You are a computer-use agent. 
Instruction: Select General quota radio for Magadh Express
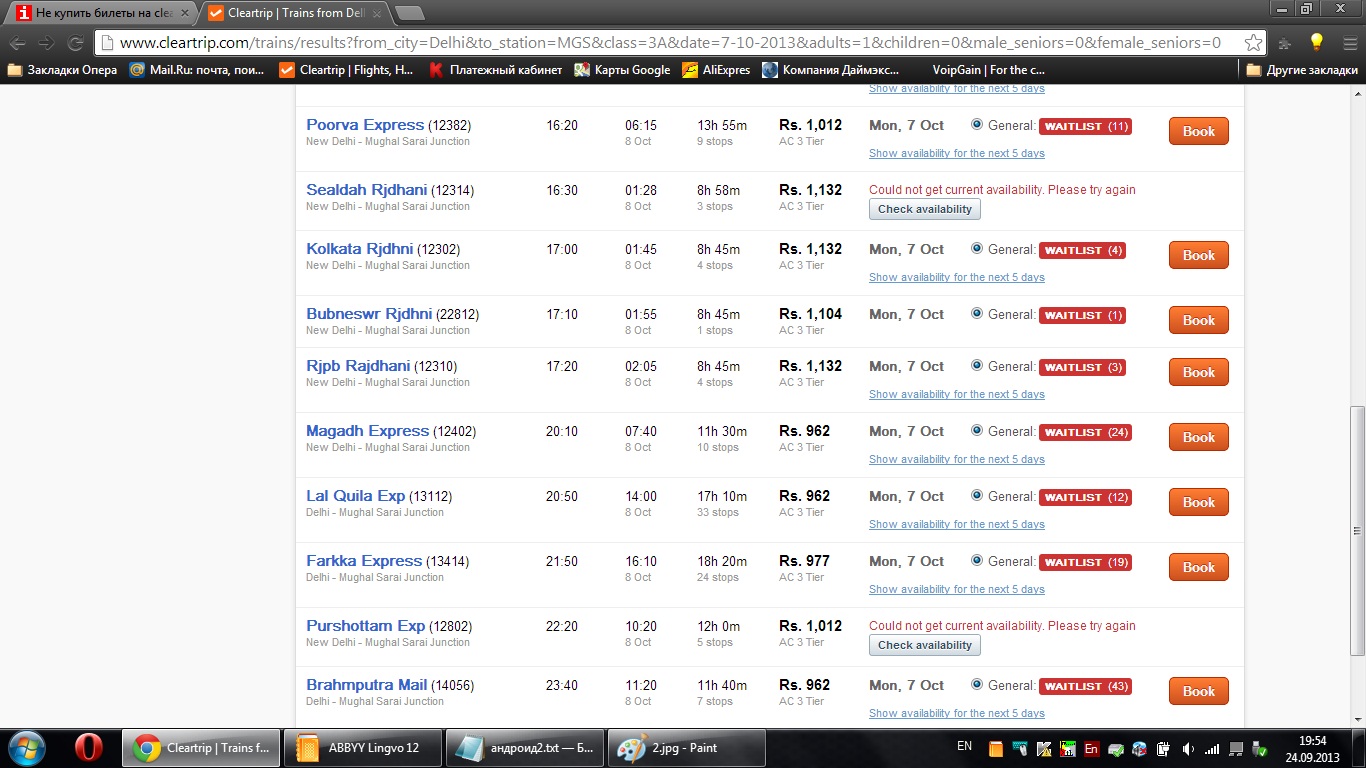click(977, 431)
